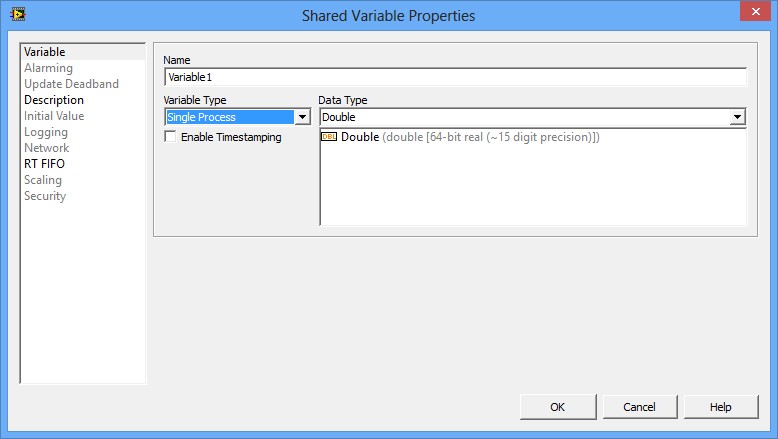Open the Variable Type dropdown arrow
This screenshot has height=439, width=778.
click(302, 117)
